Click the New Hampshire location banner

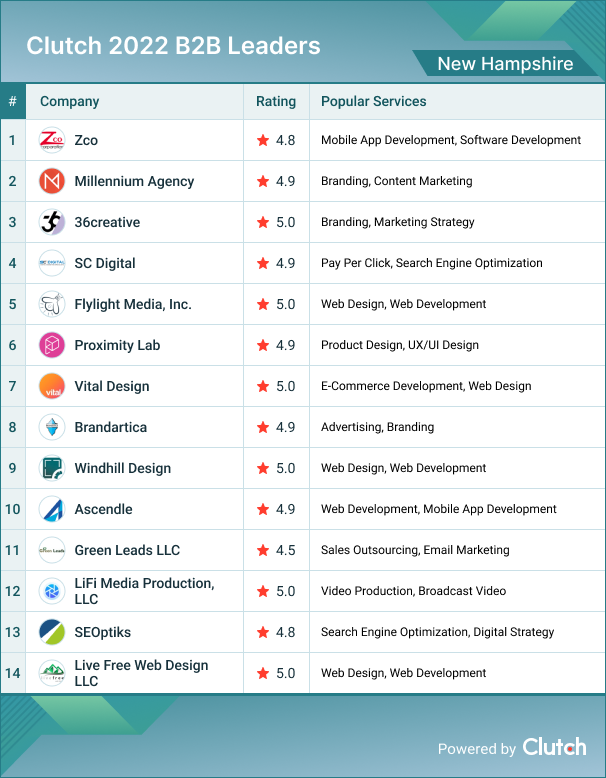pyautogui.click(x=505, y=64)
